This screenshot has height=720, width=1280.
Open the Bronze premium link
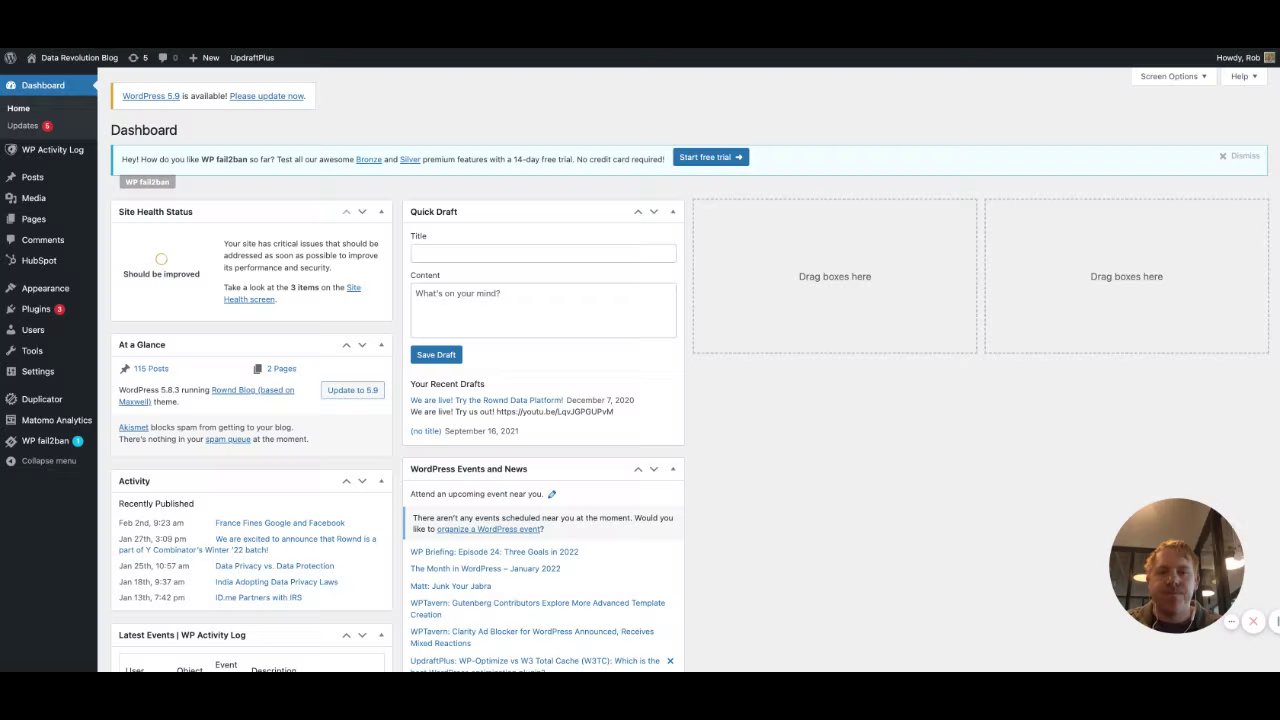click(369, 159)
